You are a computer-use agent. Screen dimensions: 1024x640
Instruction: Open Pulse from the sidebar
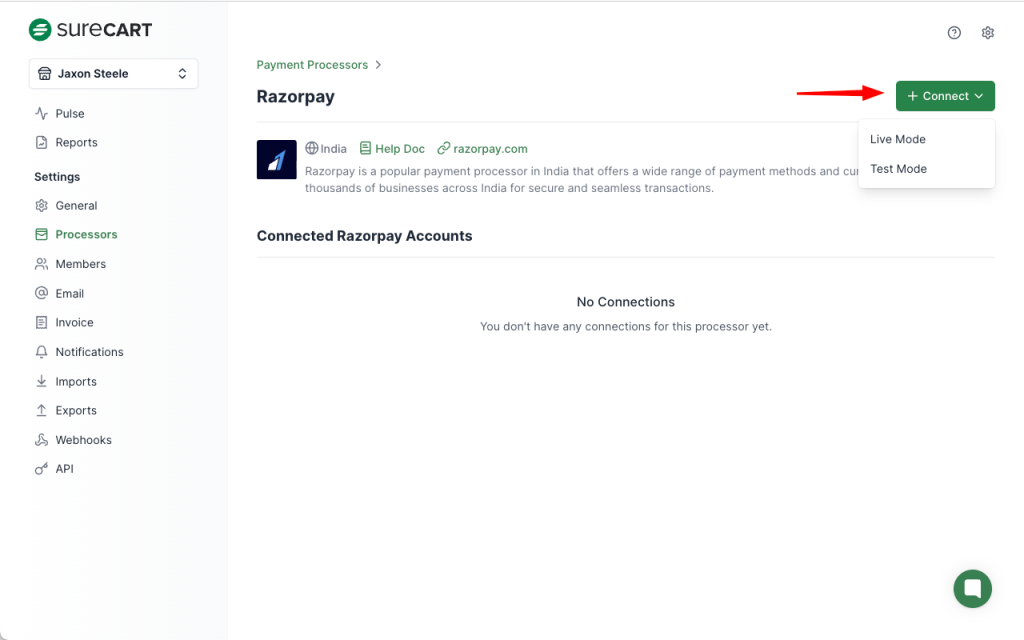point(69,114)
